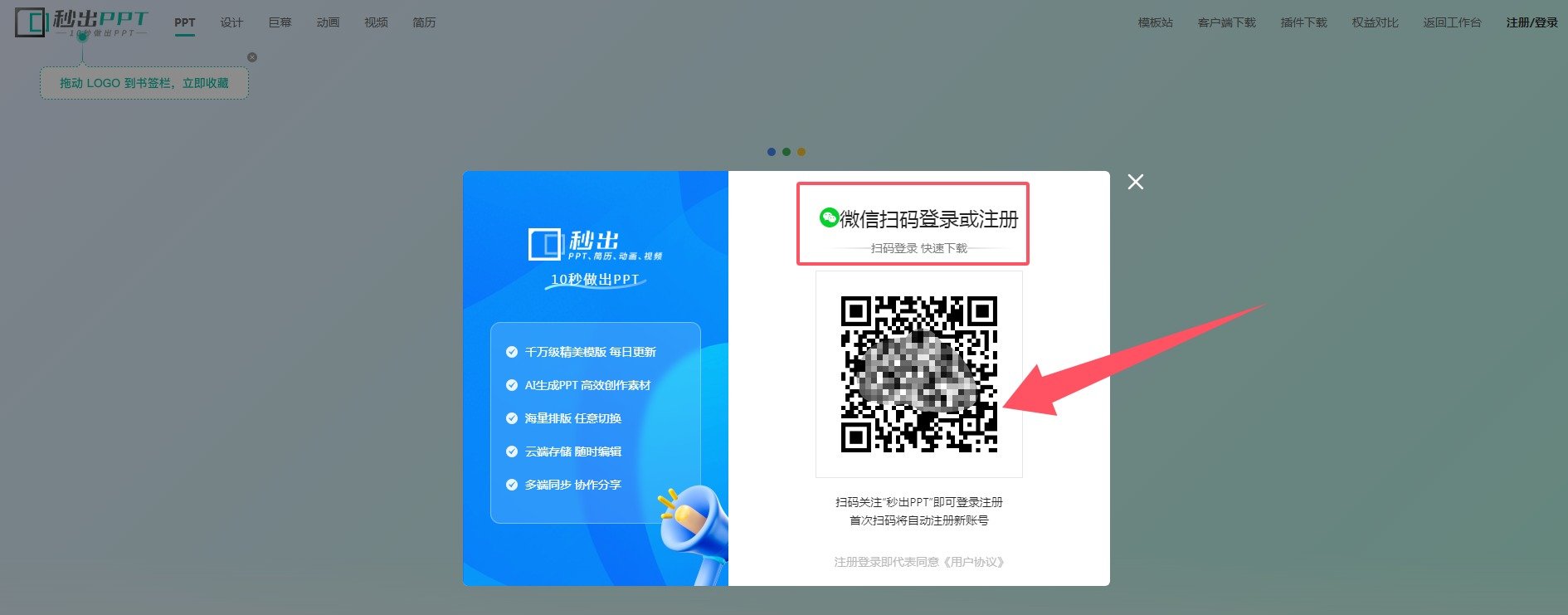Click 注册/登录 button
Screen dimensions: 1568x615
pos(1532,22)
